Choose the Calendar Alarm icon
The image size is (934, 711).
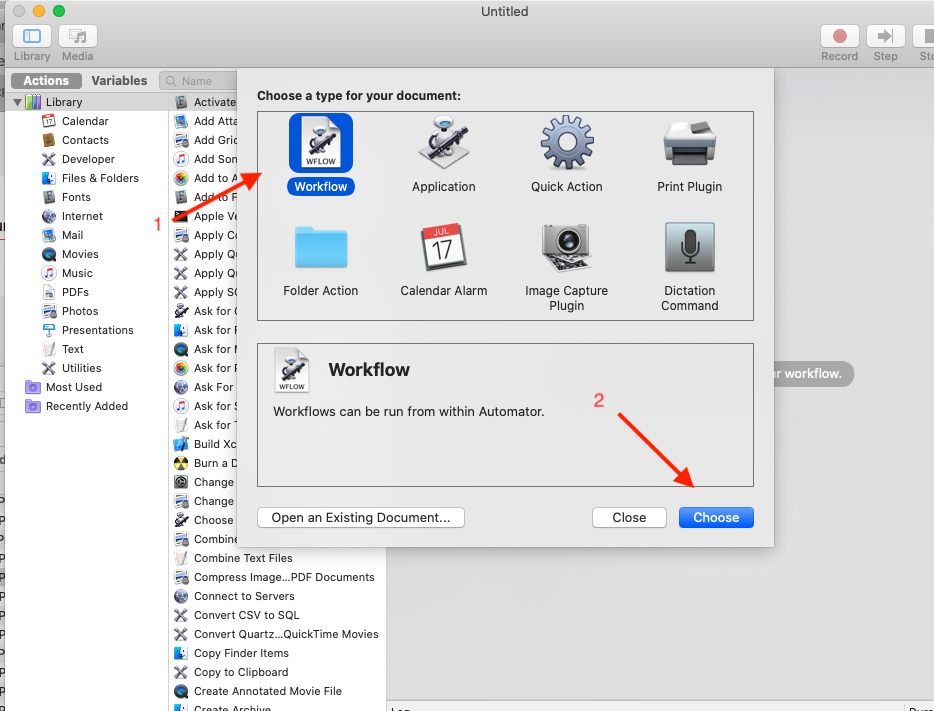pos(443,248)
